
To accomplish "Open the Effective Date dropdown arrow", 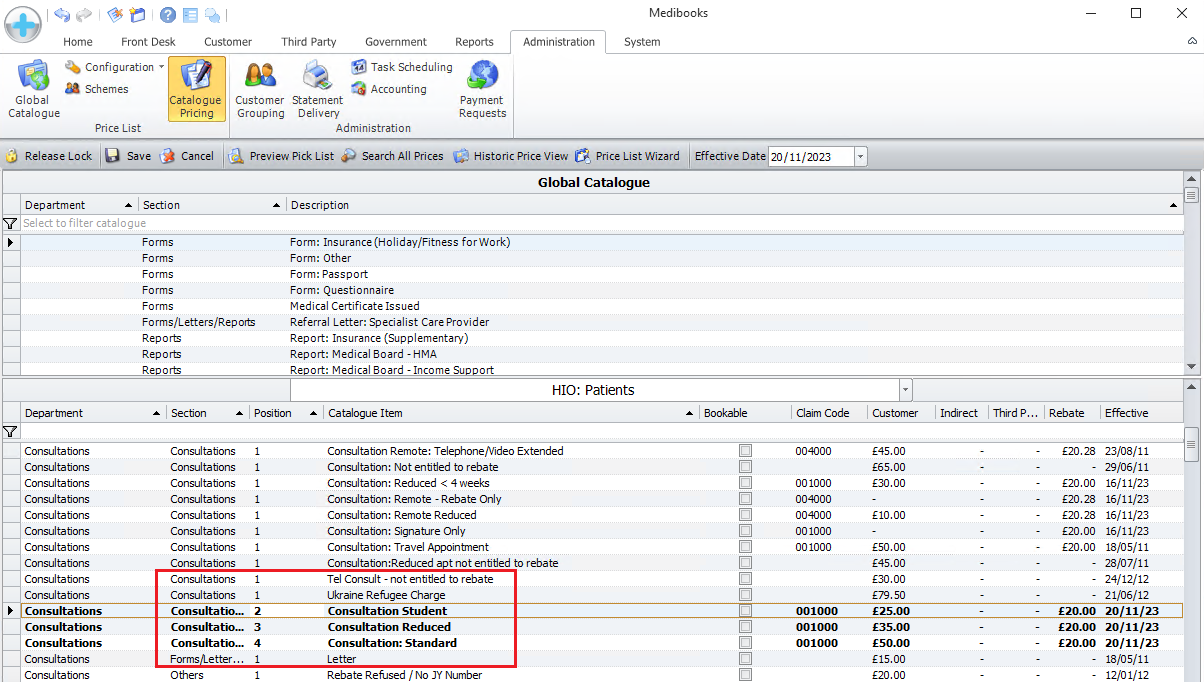I will [x=860, y=156].
